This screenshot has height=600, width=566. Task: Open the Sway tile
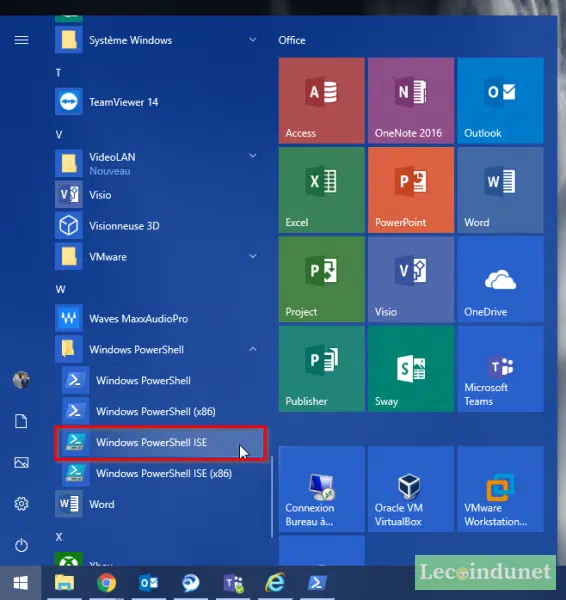(x=411, y=369)
